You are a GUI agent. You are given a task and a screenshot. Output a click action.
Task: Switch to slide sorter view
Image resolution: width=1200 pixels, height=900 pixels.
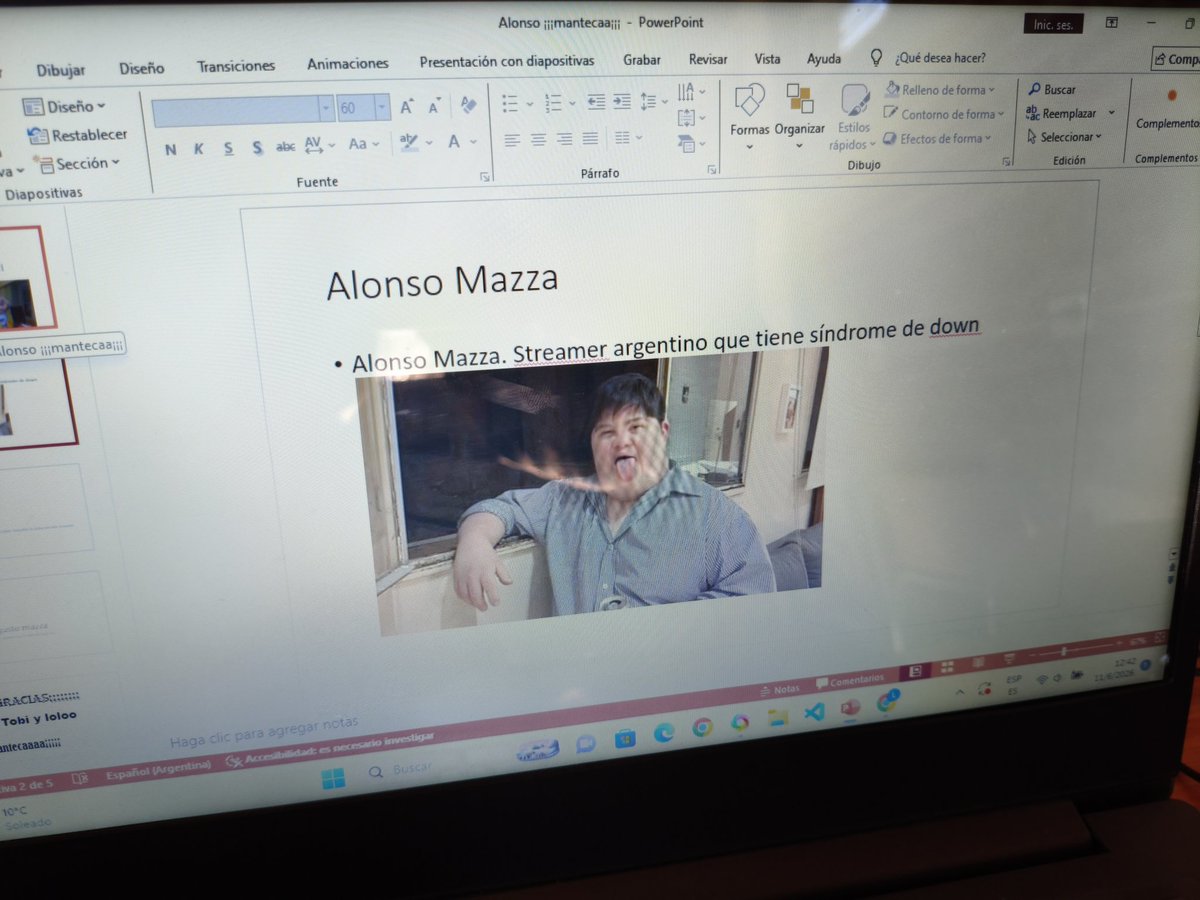(946, 666)
